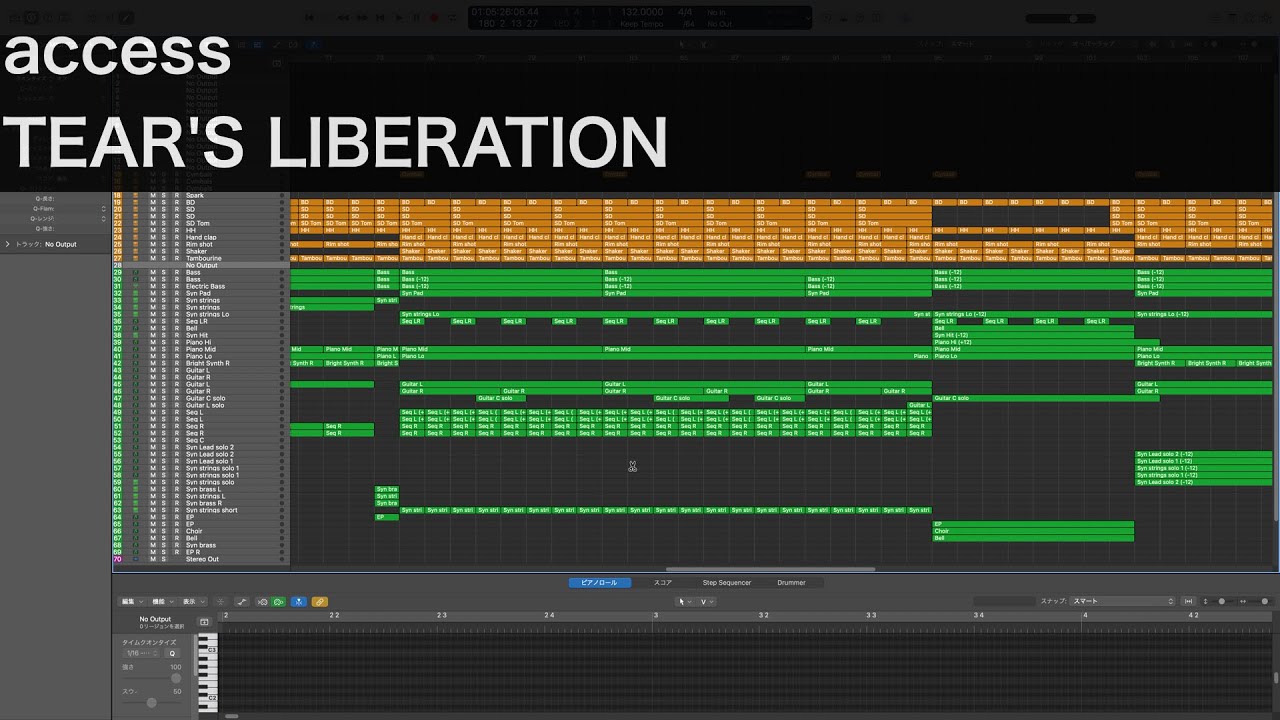Open the 編集 (Edit) menu in piano roll

[x=130, y=602]
